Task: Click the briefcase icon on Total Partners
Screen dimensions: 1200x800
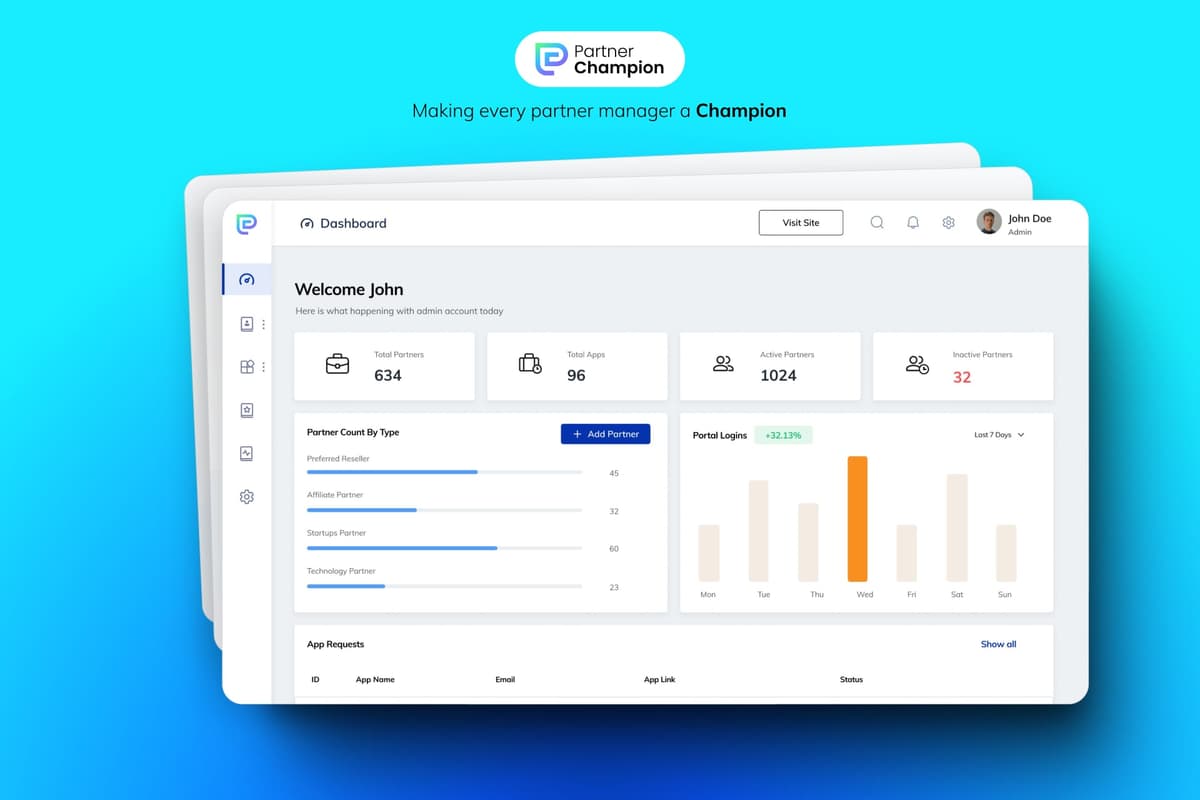Action: pos(338,364)
